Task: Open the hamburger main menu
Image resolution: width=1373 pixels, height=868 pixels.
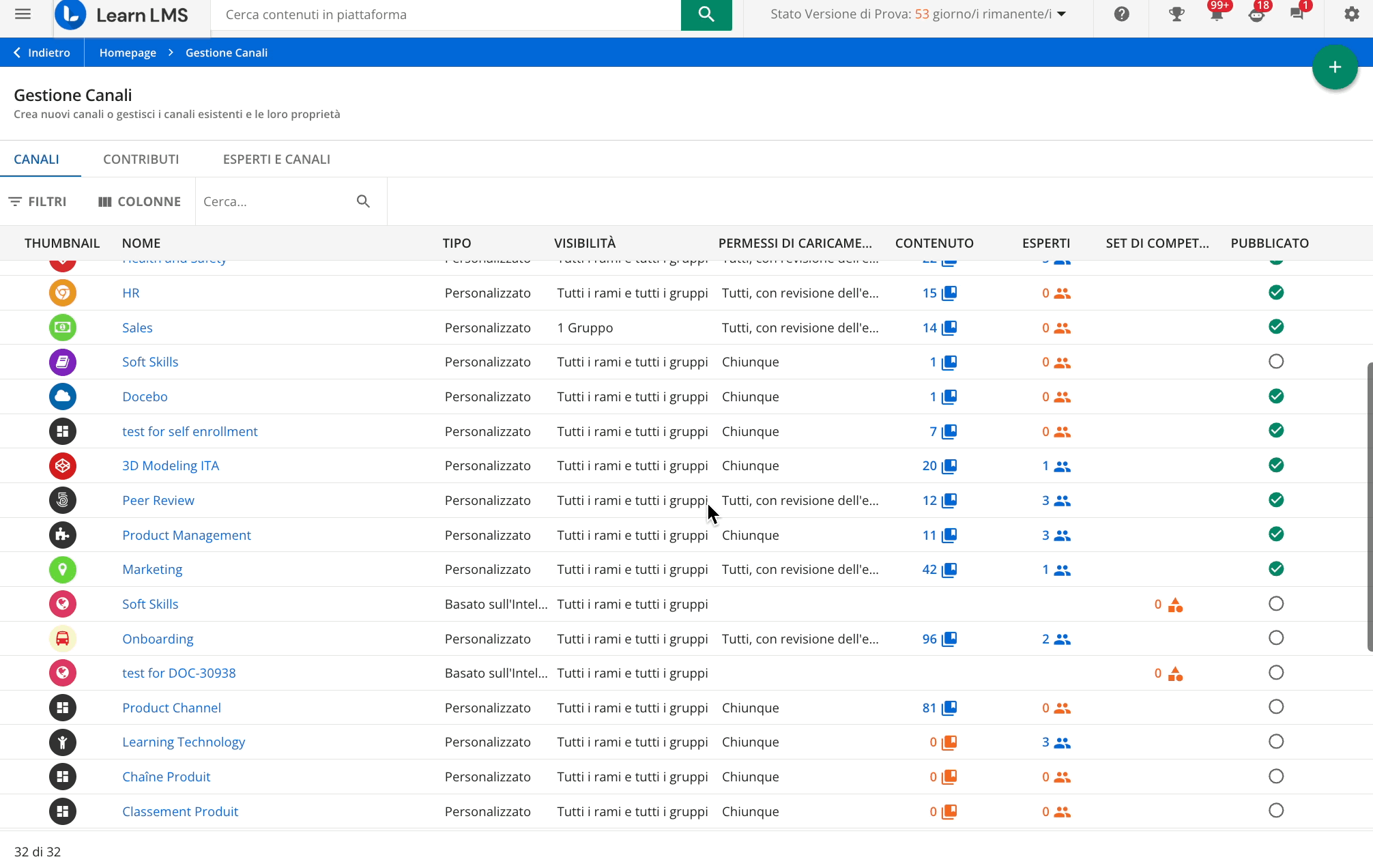Action: tap(23, 14)
